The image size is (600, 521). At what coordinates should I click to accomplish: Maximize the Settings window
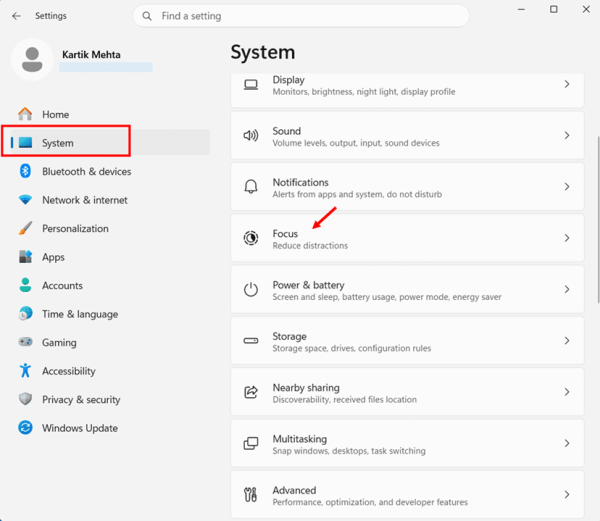(x=554, y=9)
